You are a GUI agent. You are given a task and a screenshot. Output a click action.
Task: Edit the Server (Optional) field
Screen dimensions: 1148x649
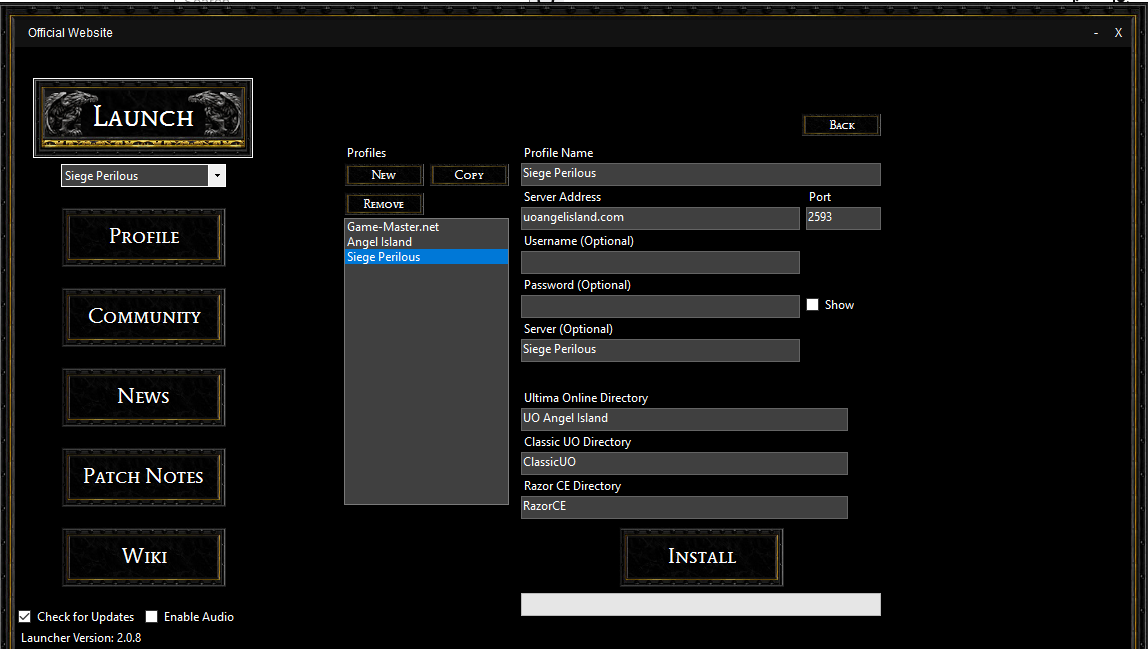coord(660,350)
